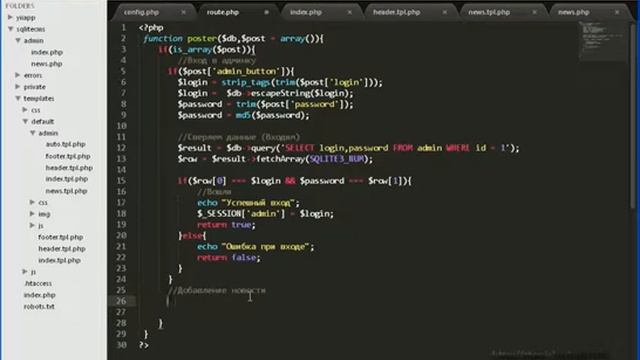Expand the img folder arrow
The width and height of the screenshot is (640, 360).
click(x=32, y=213)
